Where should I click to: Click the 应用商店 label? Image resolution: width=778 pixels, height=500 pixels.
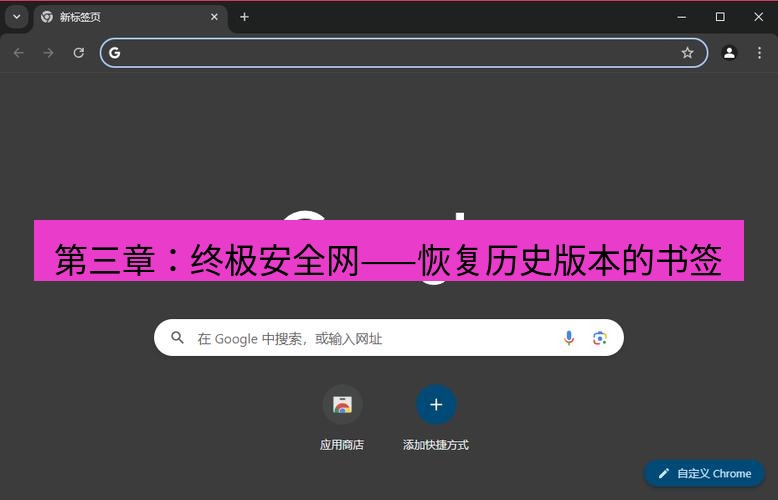(341, 445)
